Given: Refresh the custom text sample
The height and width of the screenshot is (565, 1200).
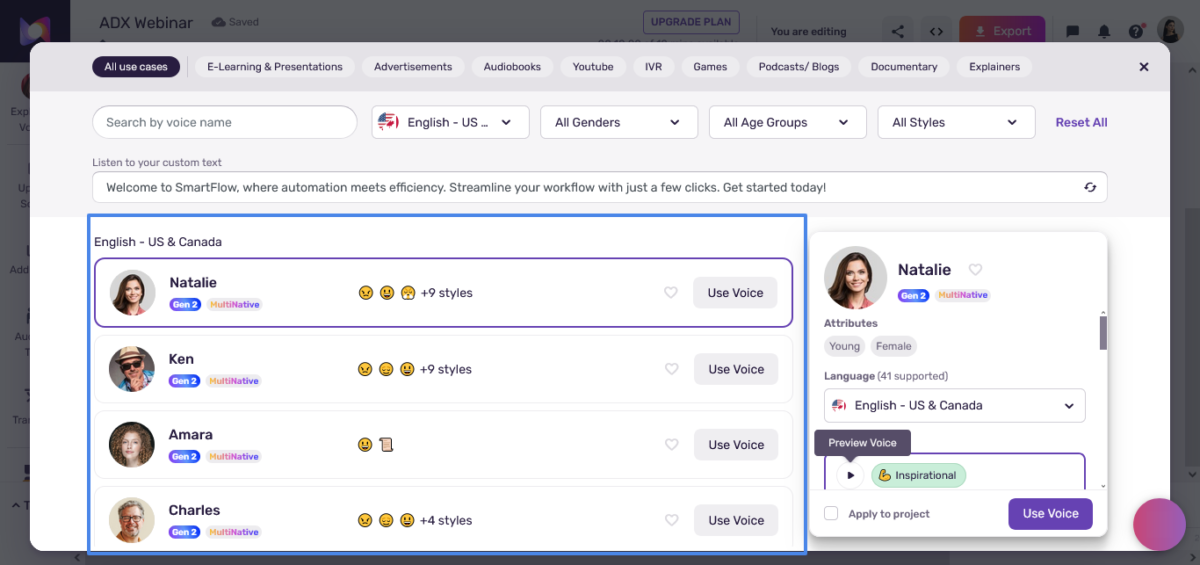Looking at the screenshot, I should click(x=1090, y=187).
